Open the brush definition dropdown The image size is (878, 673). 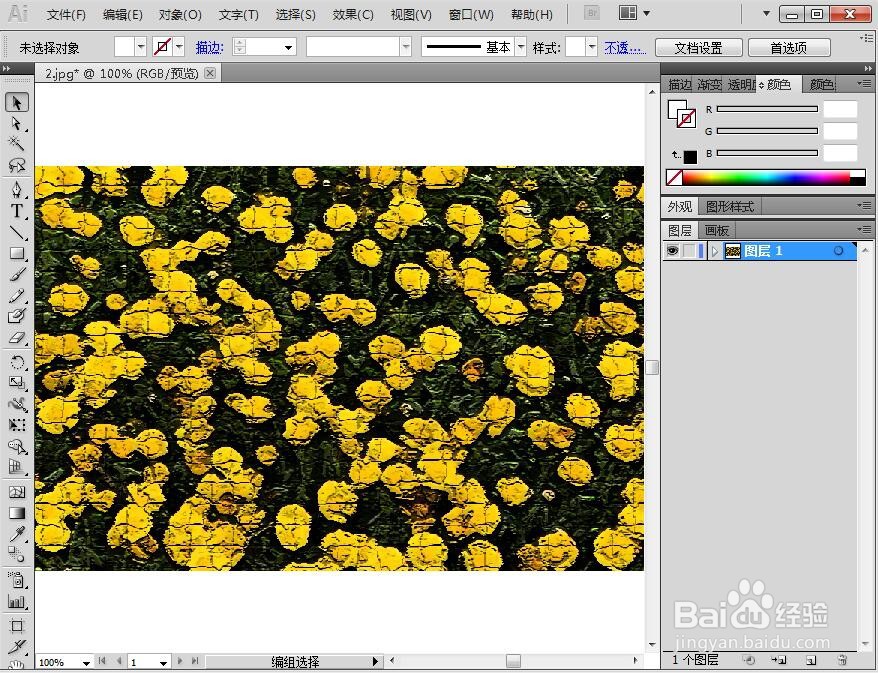(406, 48)
